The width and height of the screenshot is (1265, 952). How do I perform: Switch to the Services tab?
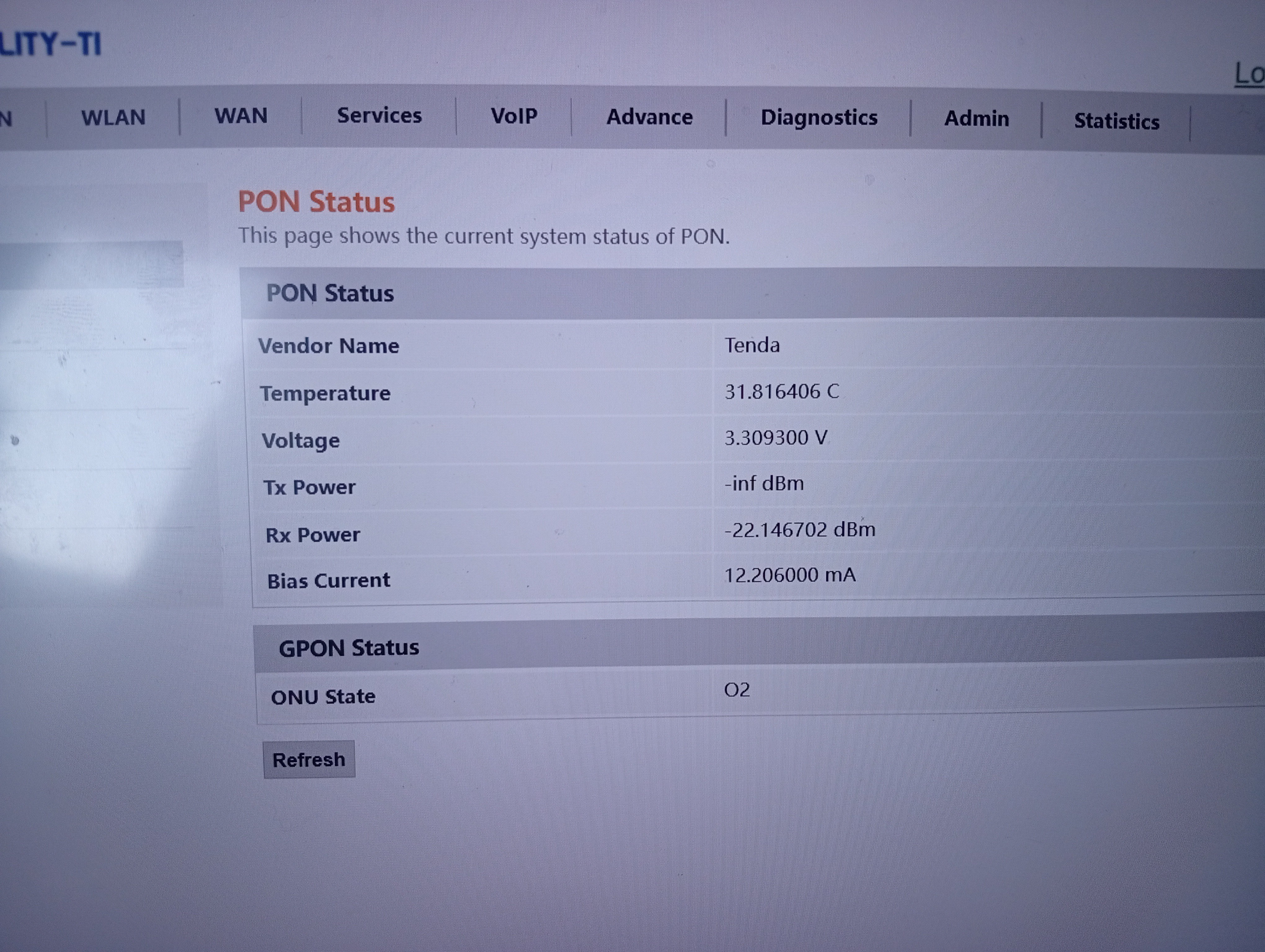pos(379,115)
